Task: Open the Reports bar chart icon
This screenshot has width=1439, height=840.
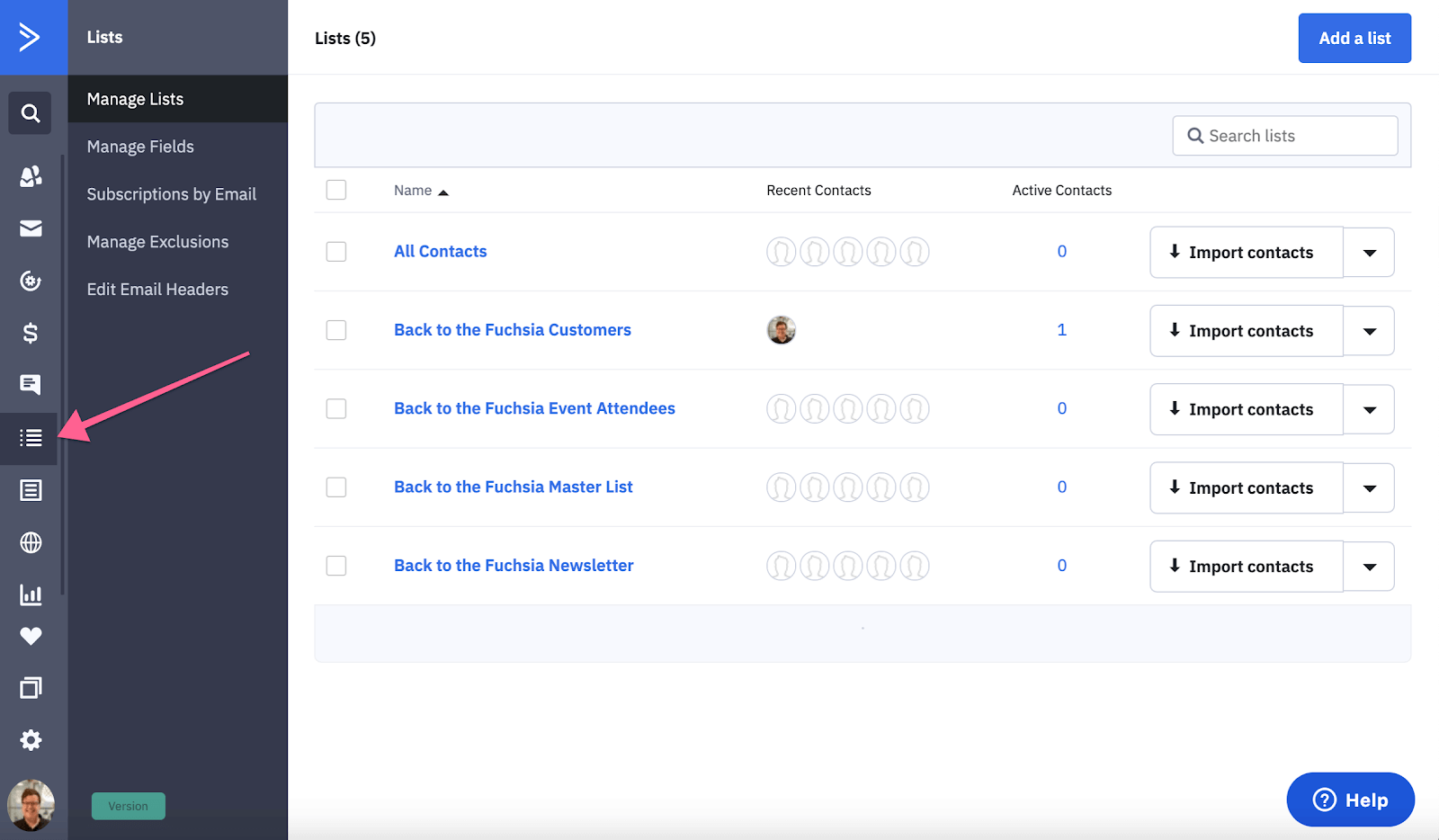Action: 31,594
